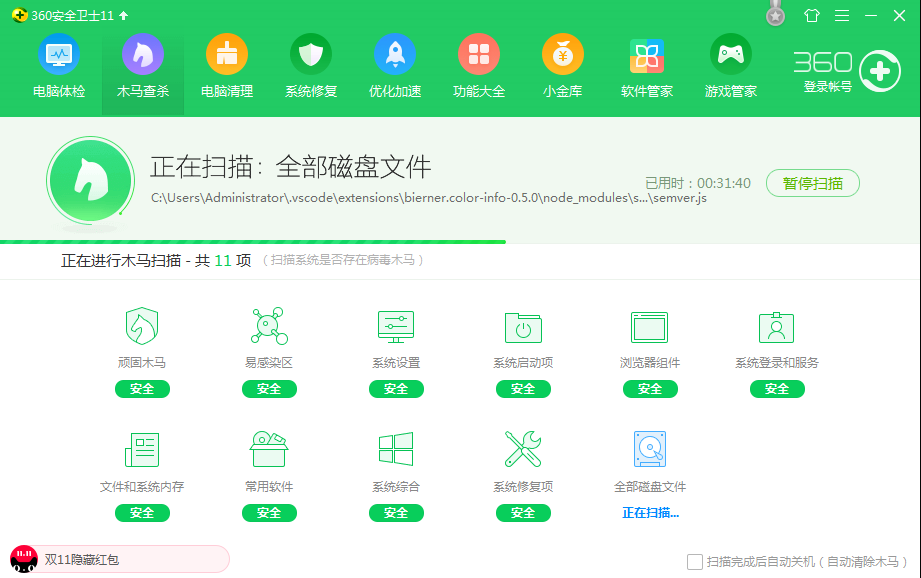Open the 功能大全 all-features icon

(479, 55)
